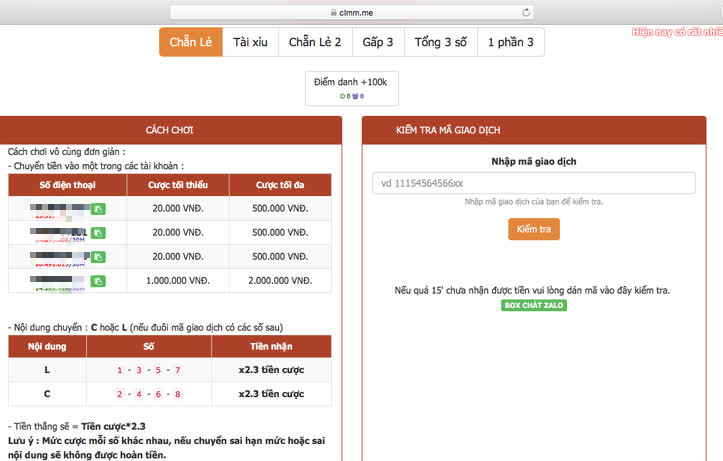
Task: Click the orange Kiểm tra button
Action: [x=534, y=229]
